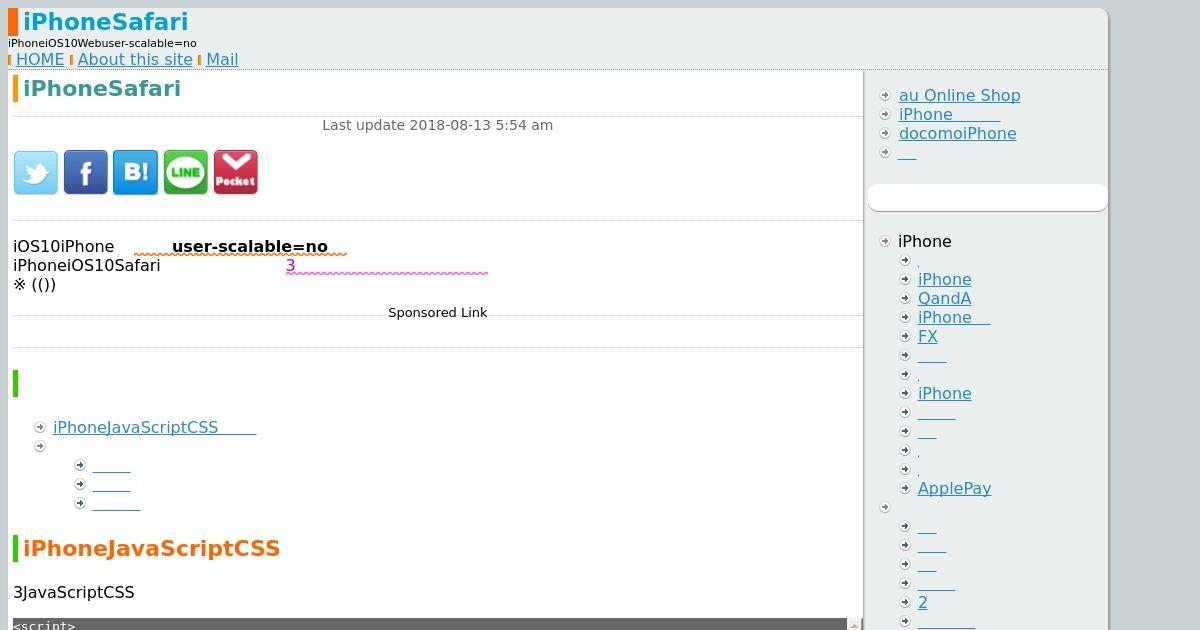
Task: Open the '2' link in the sidebar
Action: 922,603
